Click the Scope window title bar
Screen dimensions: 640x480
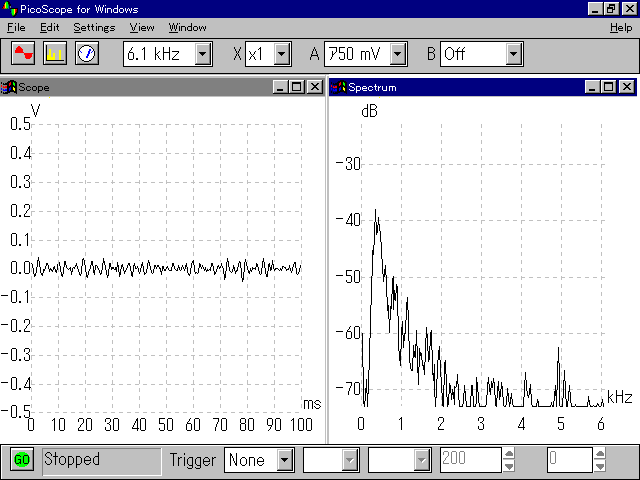click(x=162, y=87)
